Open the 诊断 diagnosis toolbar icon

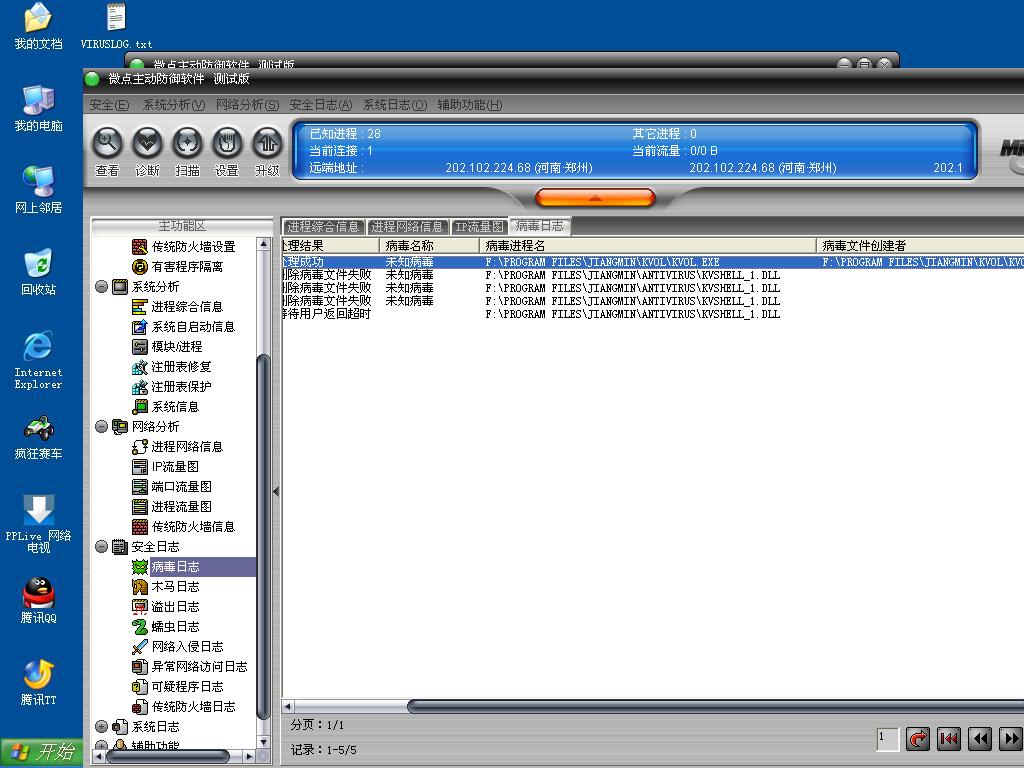point(148,142)
